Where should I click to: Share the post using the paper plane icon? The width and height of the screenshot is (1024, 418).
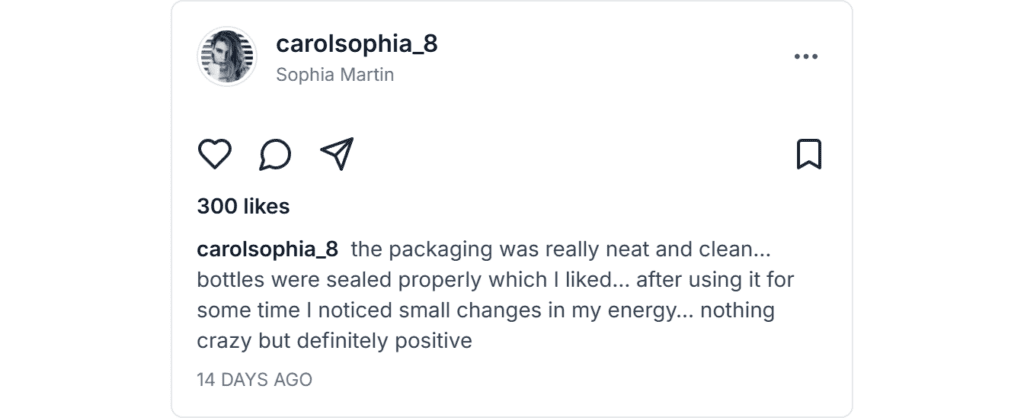(337, 154)
